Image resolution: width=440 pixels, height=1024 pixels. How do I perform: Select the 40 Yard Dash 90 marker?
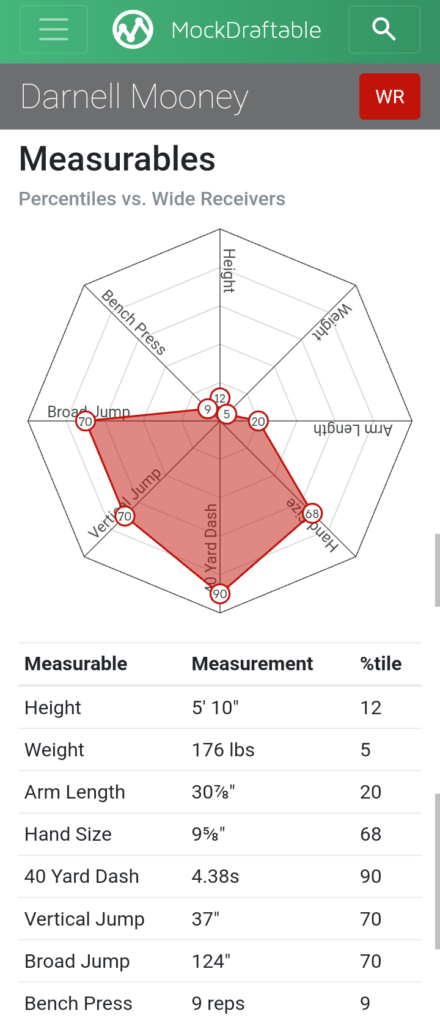pyautogui.click(x=220, y=594)
